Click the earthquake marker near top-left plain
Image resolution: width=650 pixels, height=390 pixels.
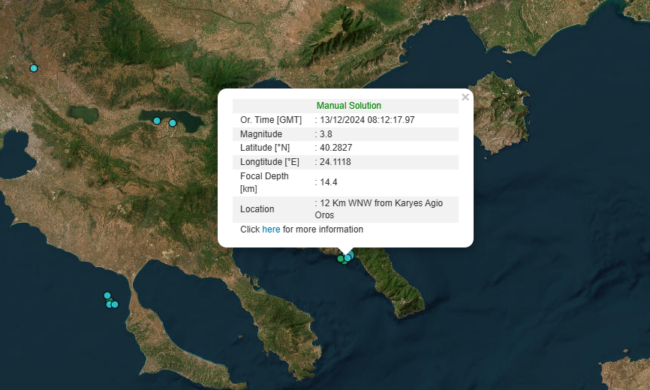point(34,68)
